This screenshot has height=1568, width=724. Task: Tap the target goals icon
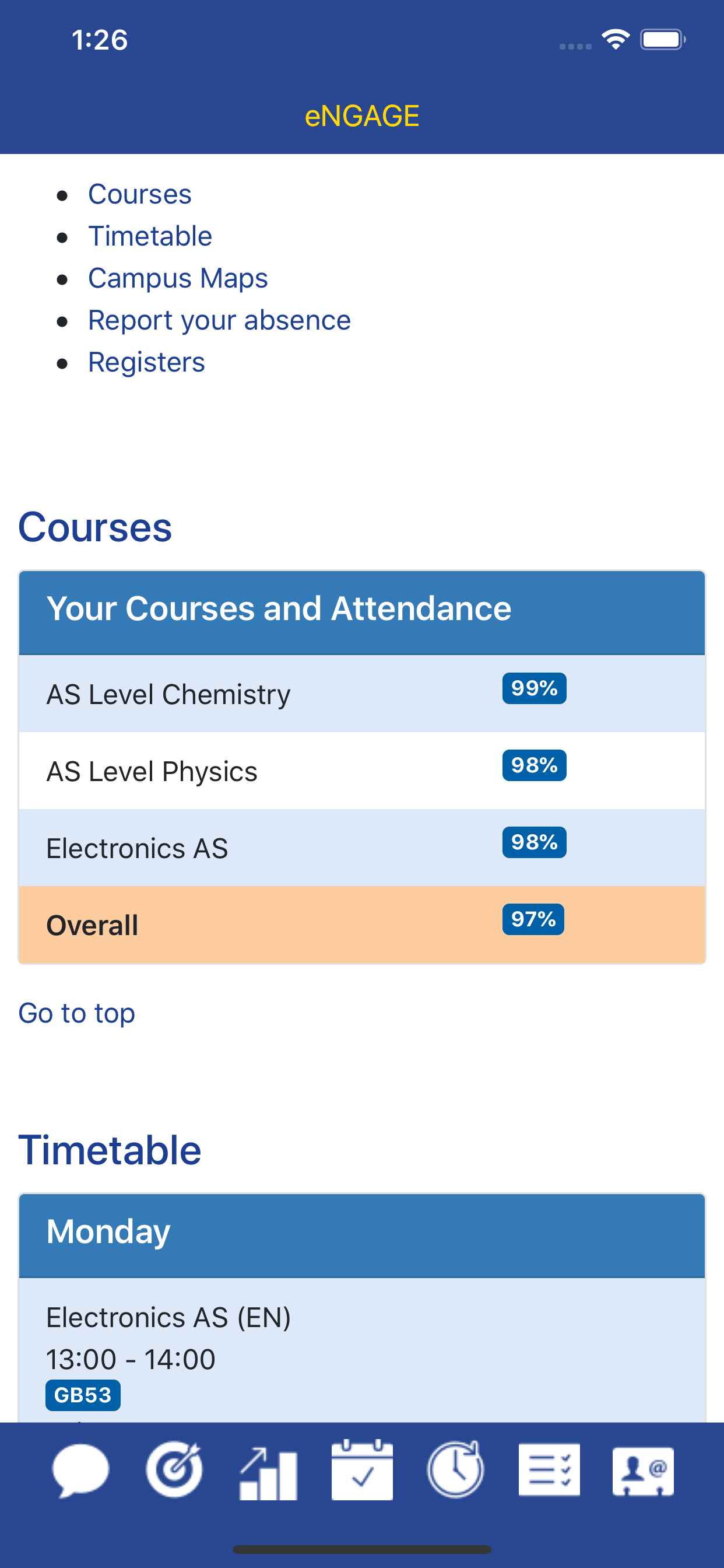(175, 1469)
